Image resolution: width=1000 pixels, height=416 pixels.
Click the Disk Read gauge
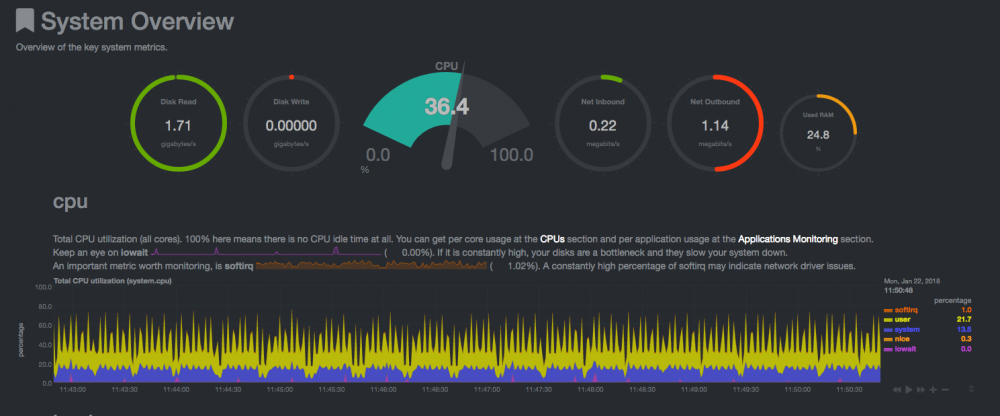[179, 123]
